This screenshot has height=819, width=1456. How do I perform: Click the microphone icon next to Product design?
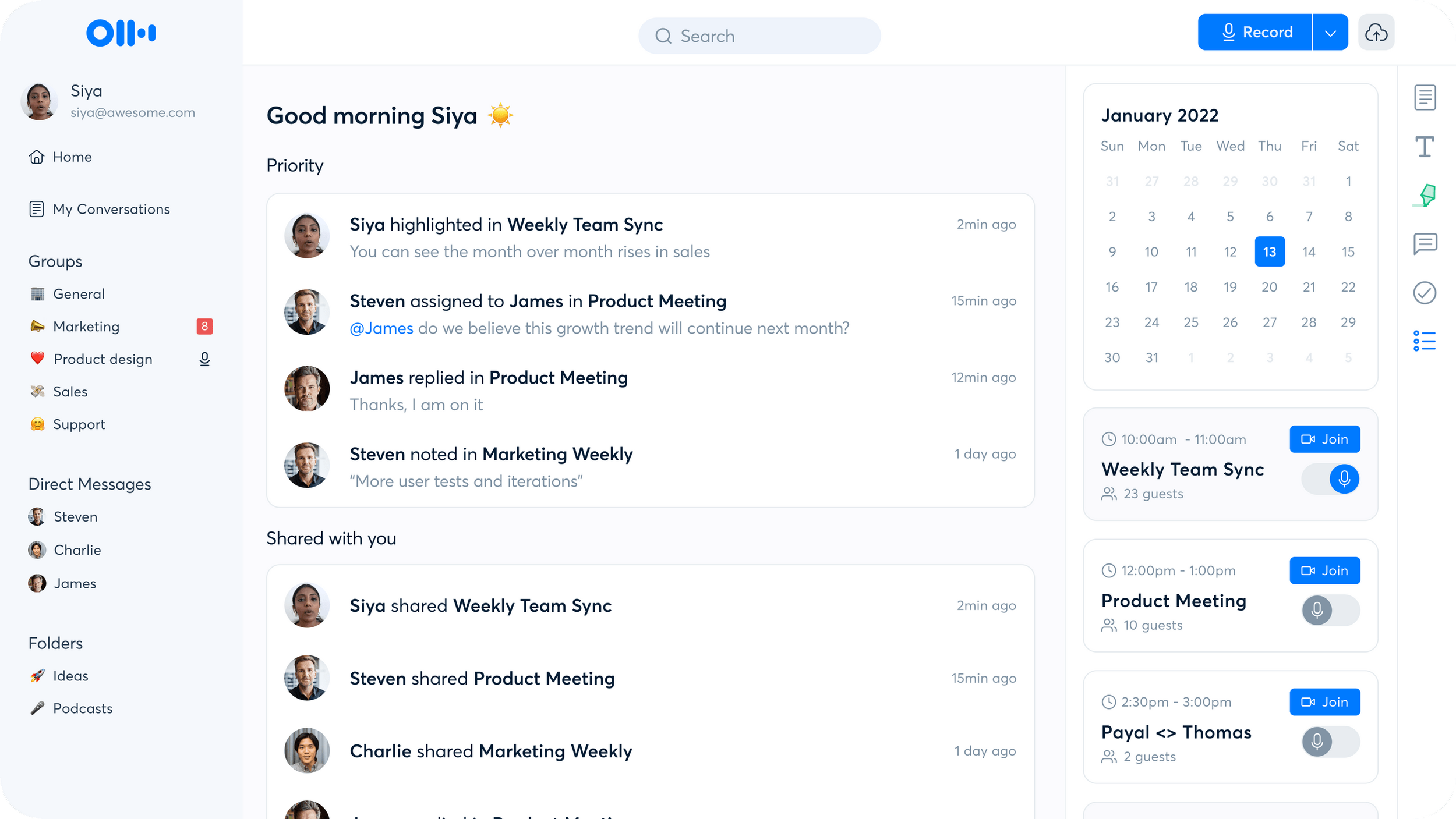(204, 359)
